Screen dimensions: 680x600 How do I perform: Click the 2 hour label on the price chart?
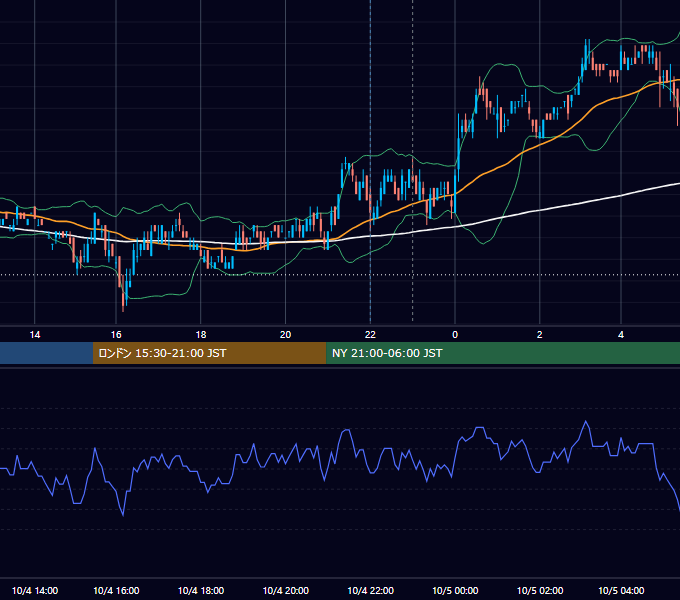click(x=539, y=335)
